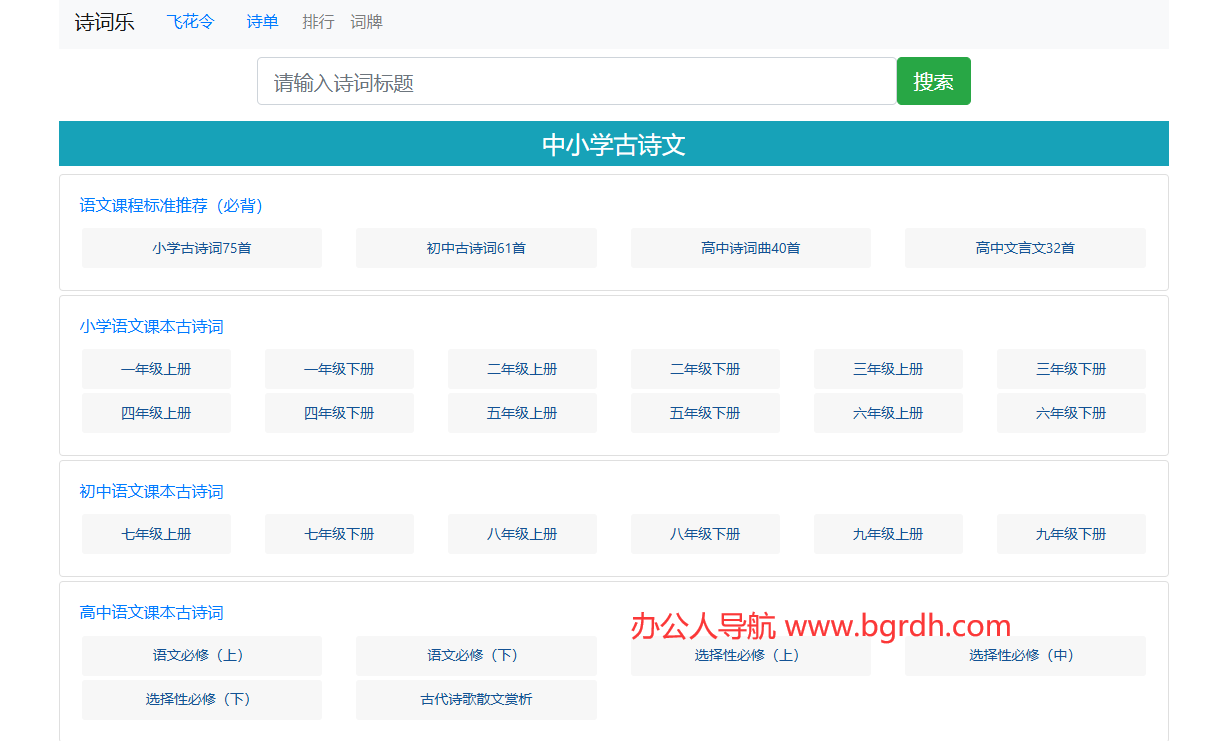
Task: Select 九年级下册 button
Action: point(1071,534)
